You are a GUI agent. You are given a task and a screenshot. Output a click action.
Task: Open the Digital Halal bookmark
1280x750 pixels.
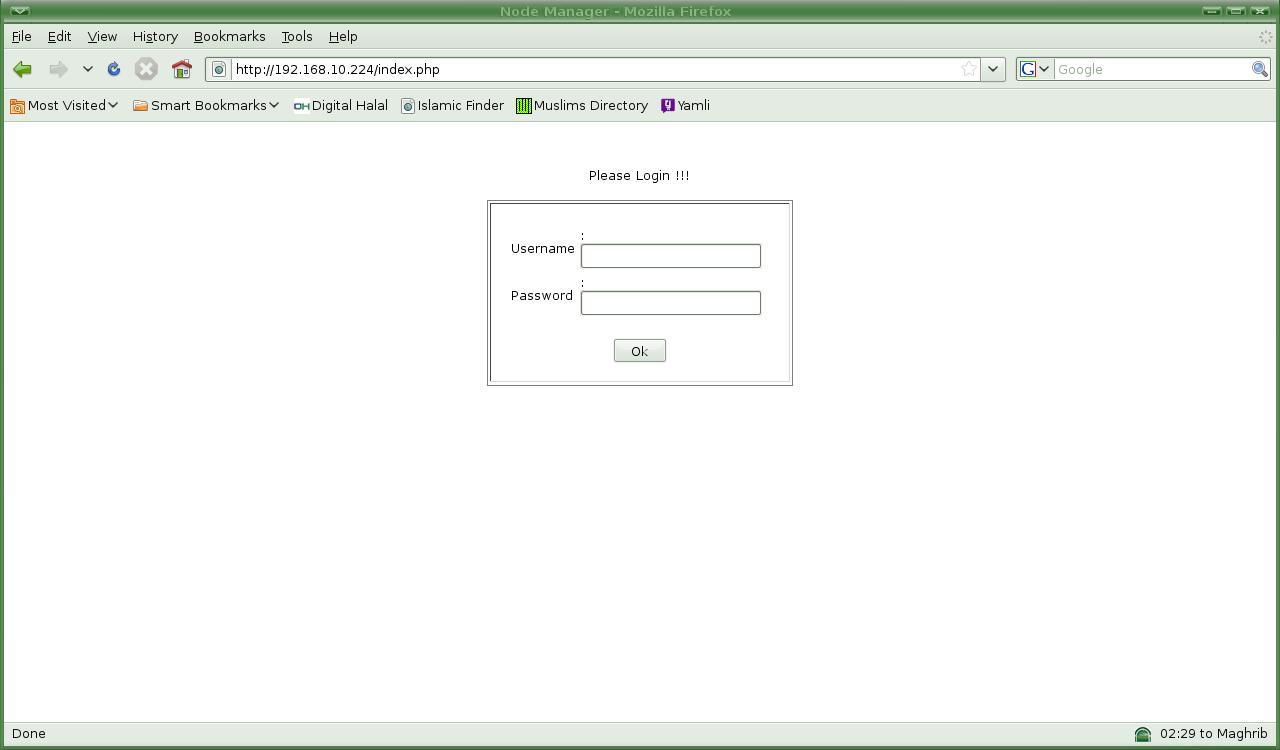click(x=340, y=105)
